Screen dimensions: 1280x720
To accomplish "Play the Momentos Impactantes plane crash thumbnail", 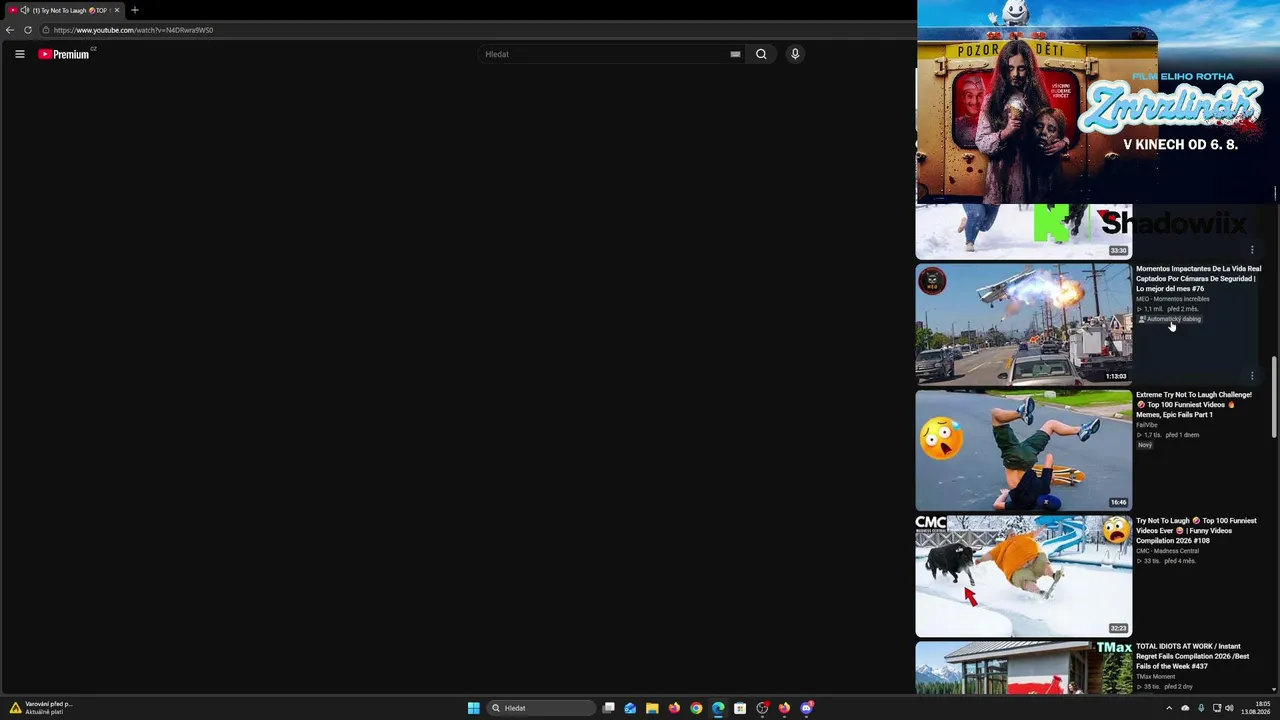I will click(1024, 324).
